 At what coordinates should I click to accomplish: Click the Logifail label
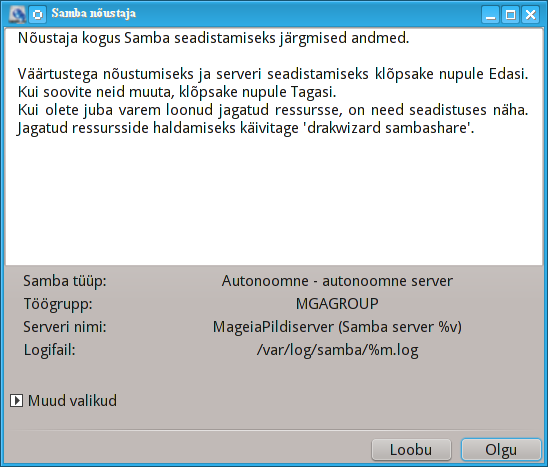click(50, 350)
